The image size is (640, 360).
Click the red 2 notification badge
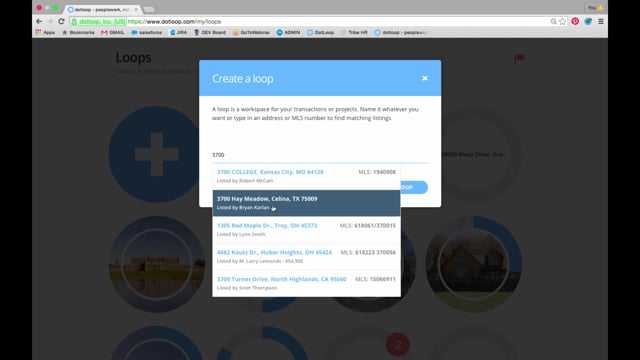click(x=398, y=344)
